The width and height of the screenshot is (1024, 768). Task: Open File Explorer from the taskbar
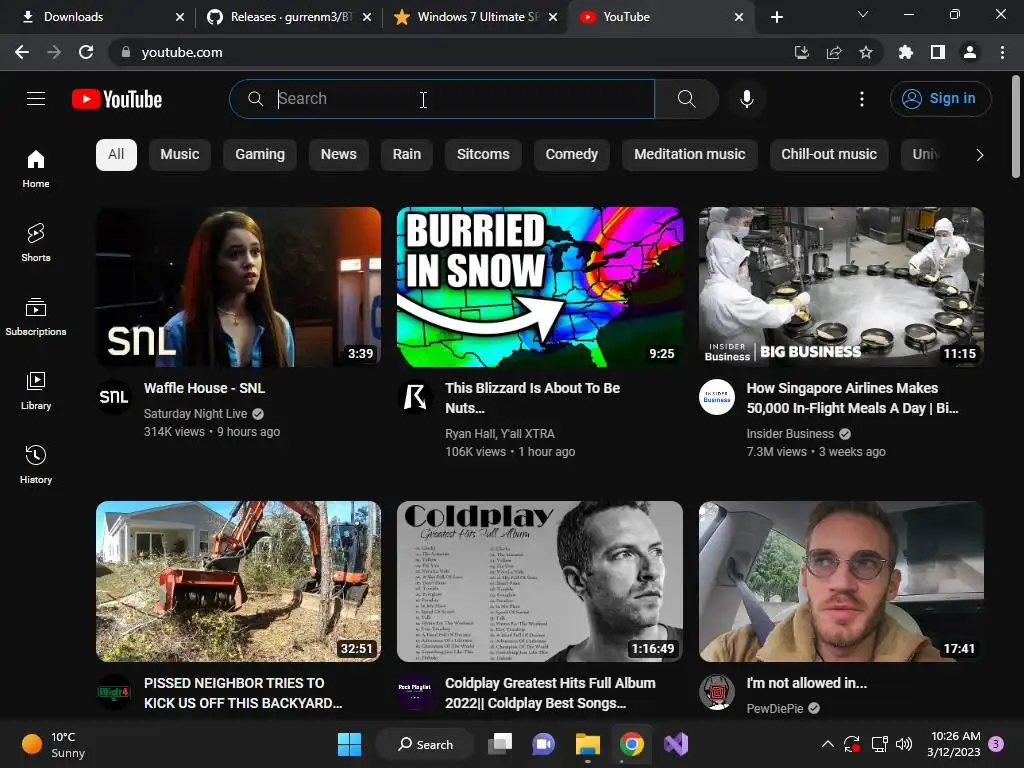587,744
